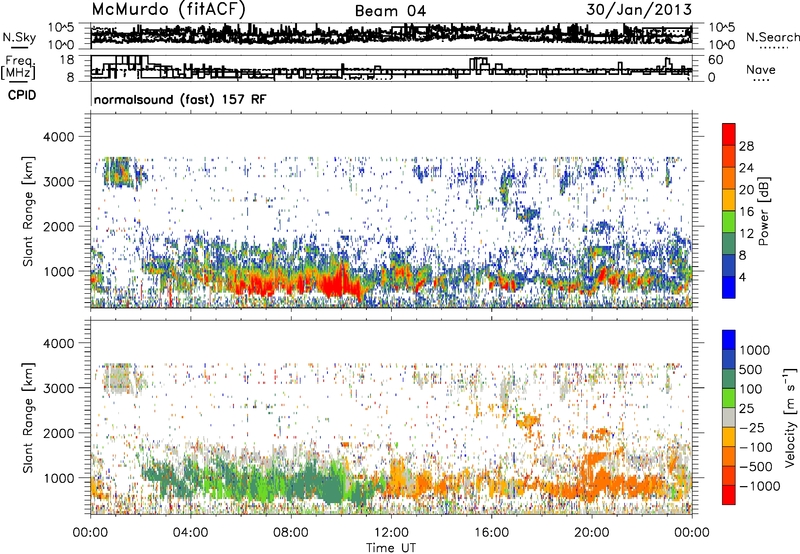The height and width of the screenshot is (554, 800).
Task: Click the 24 label on power colorbar
Action: pos(746,168)
